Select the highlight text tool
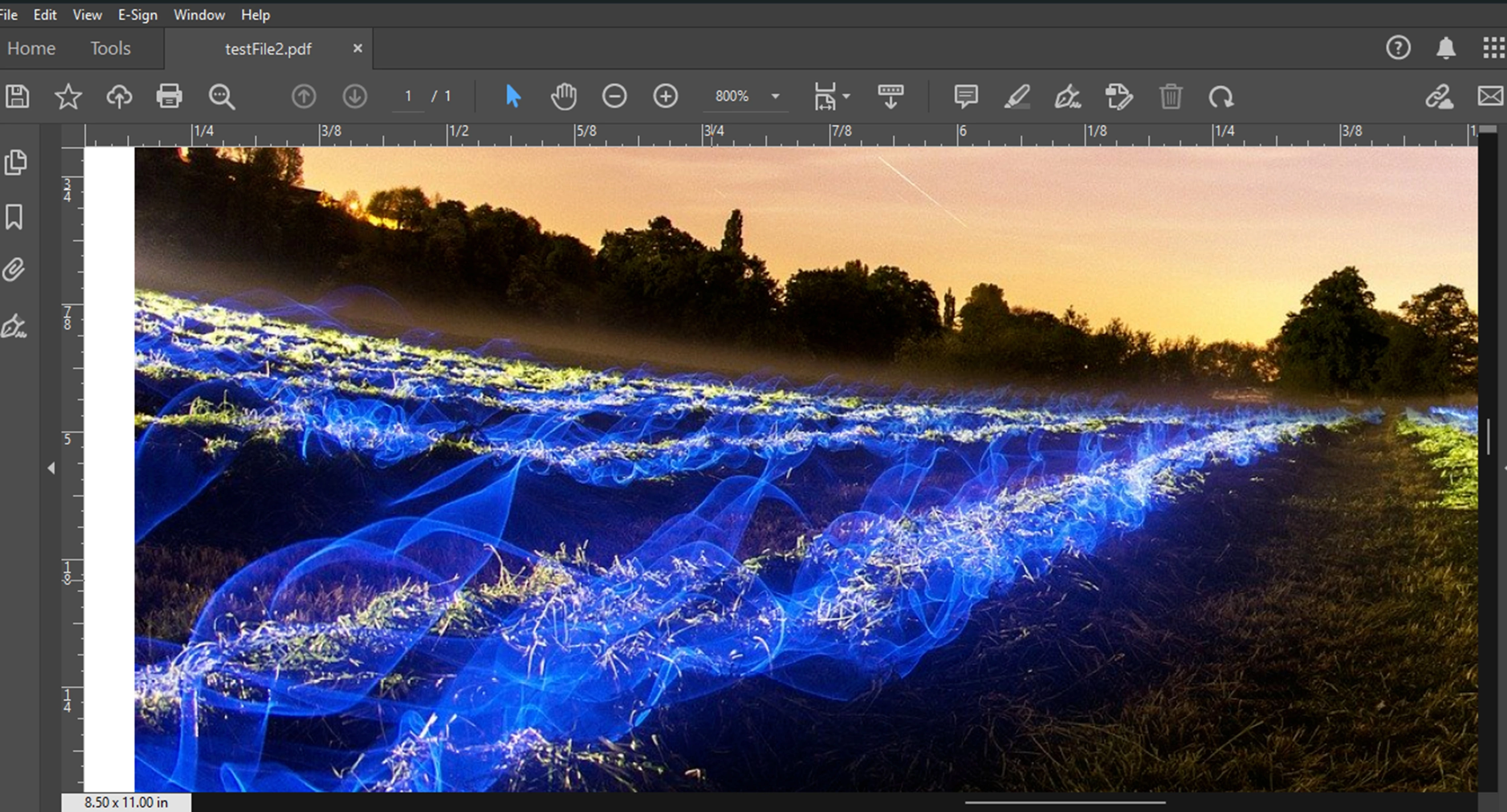Screen dimensions: 1507x812 pos(1017,96)
